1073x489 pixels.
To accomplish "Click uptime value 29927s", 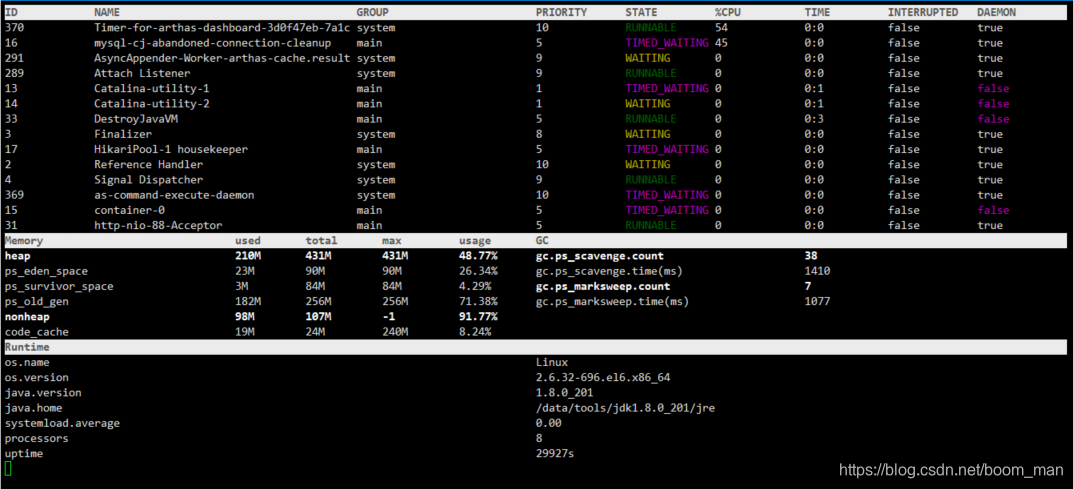I will [555, 453].
